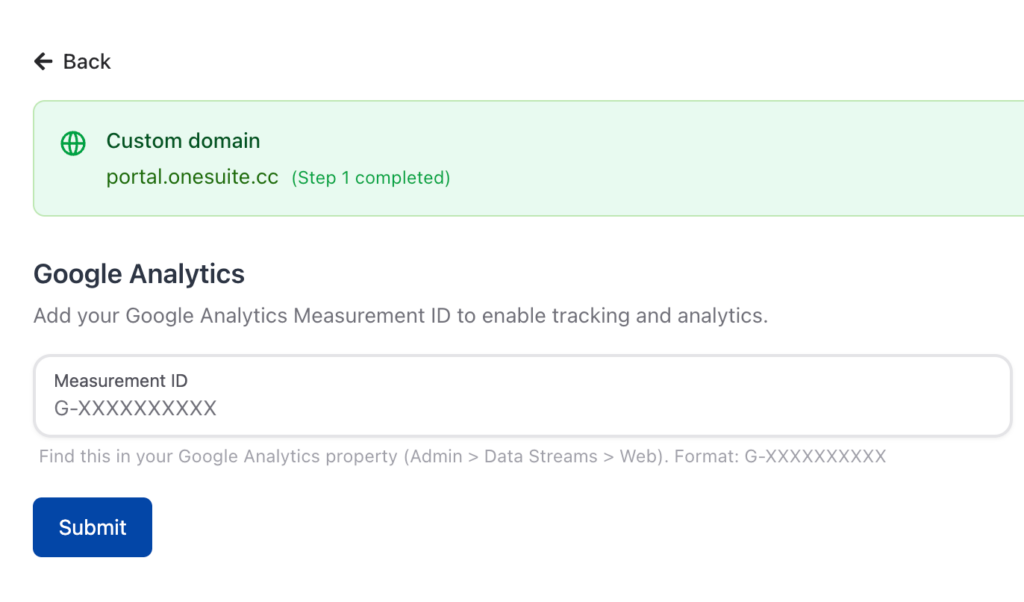Click the Custom domain heading
This screenshot has height=602, width=1024.
click(183, 141)
